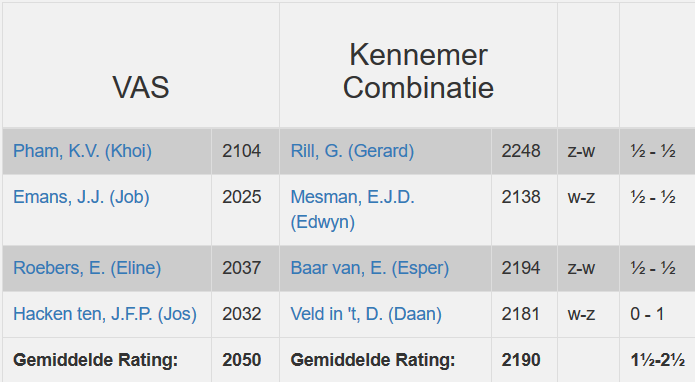
Task: Select the 0 - 1 result cell
Action: tap(647, 314)
